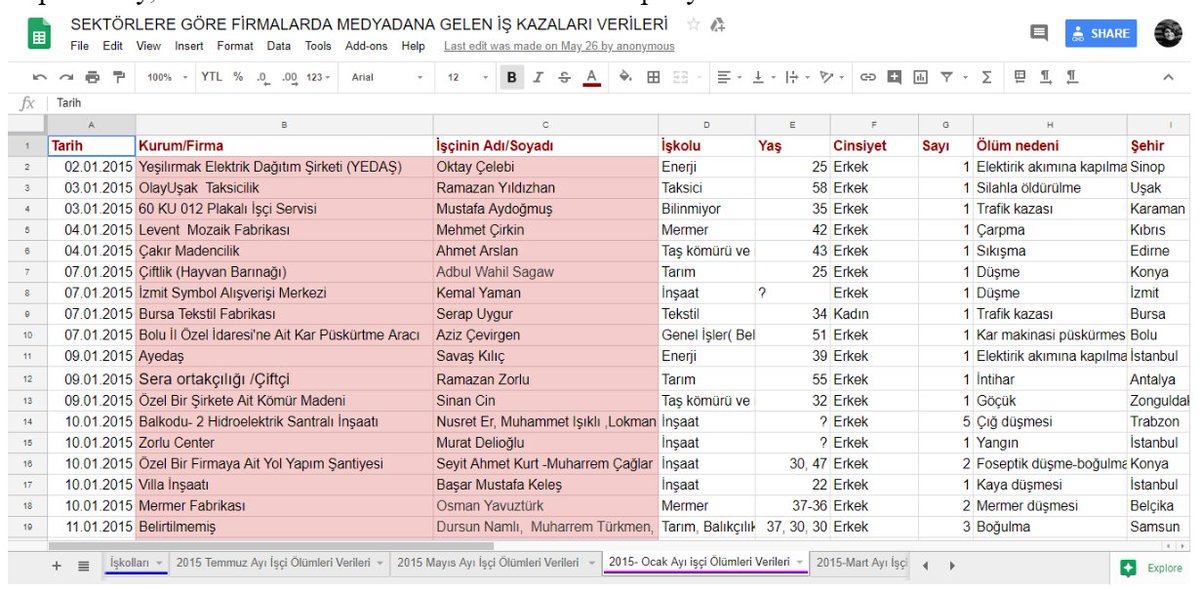Open the comments history icon
The image size is (1200, 590).
1040,33
